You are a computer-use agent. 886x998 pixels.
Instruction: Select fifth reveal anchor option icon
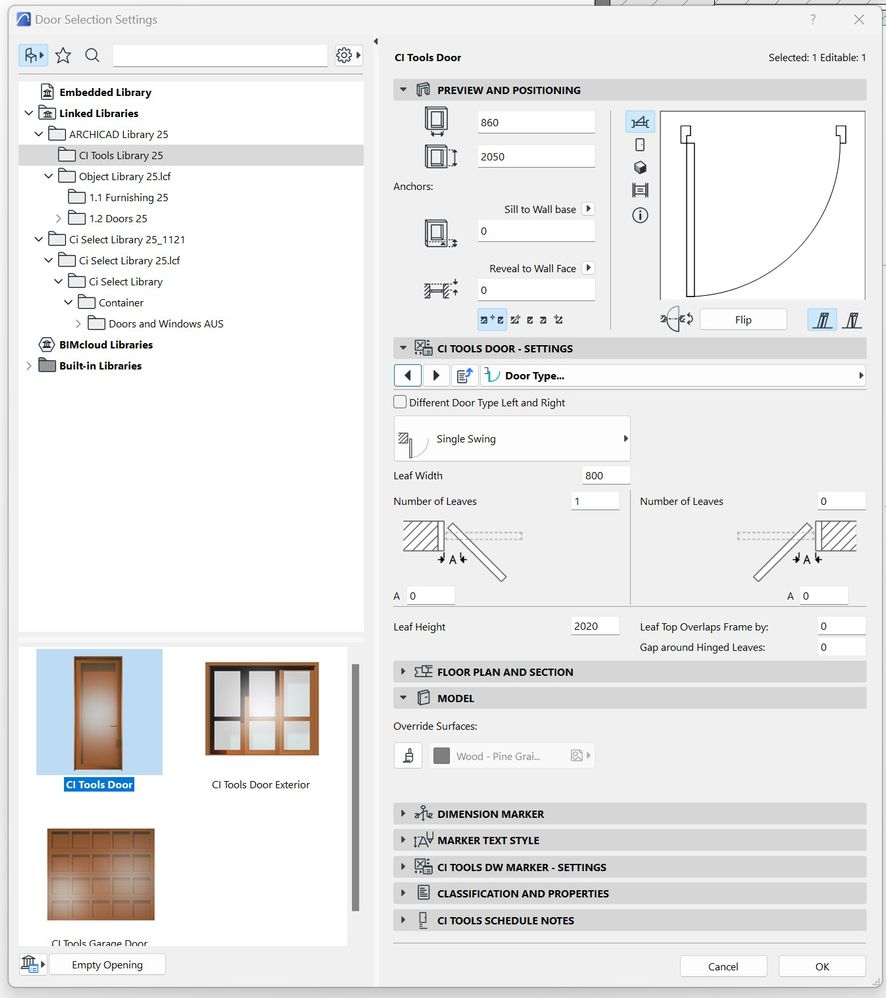point(558,320)
